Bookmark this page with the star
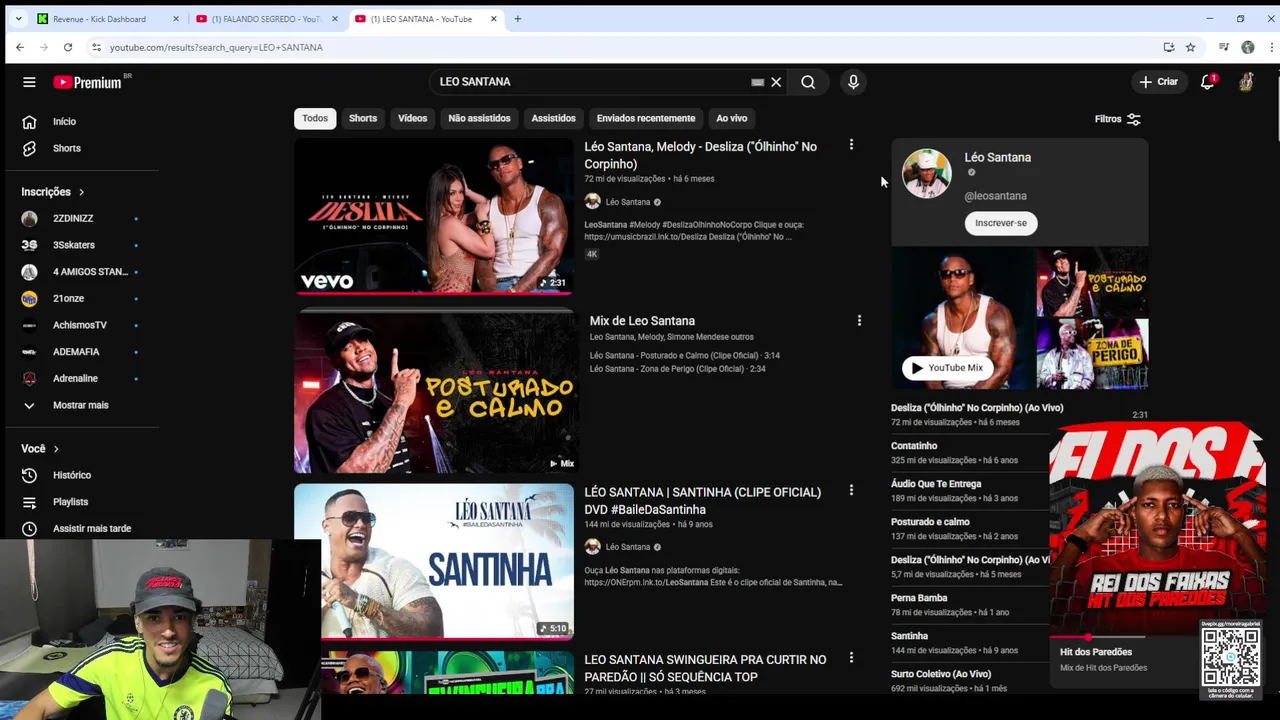This screenshot has width=1280, height=720. (1190, 47)
